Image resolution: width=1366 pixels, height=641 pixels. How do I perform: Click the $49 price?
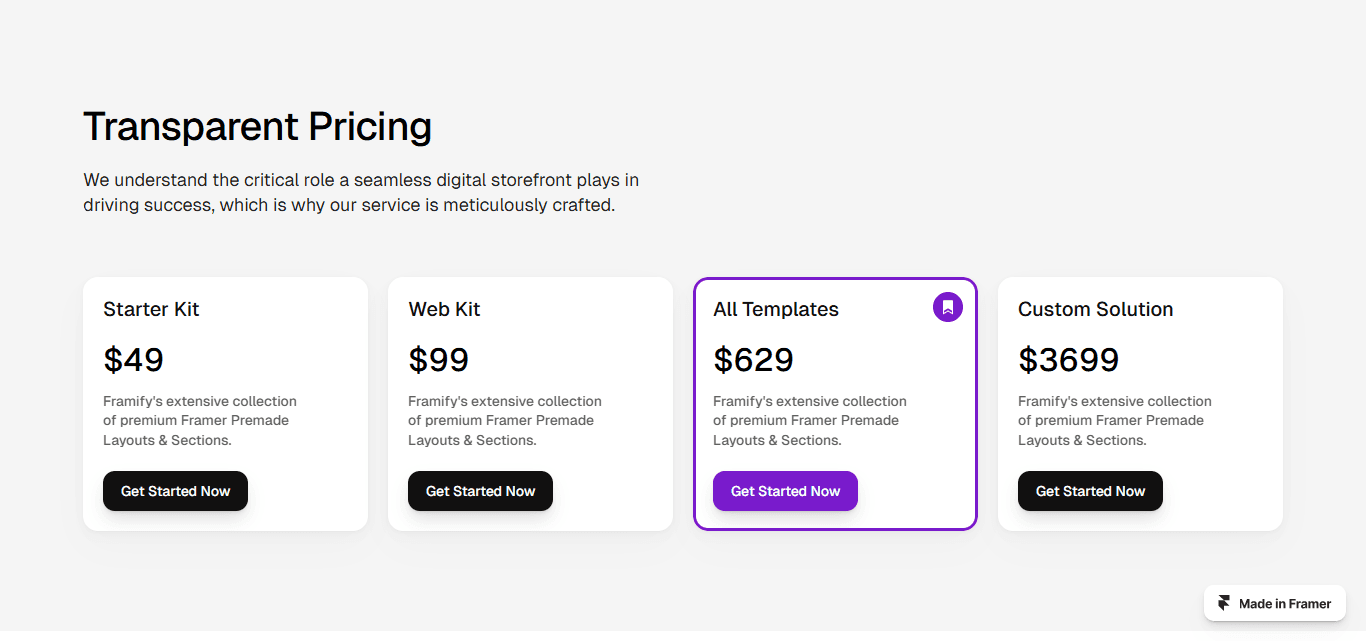tap(133, 359)
